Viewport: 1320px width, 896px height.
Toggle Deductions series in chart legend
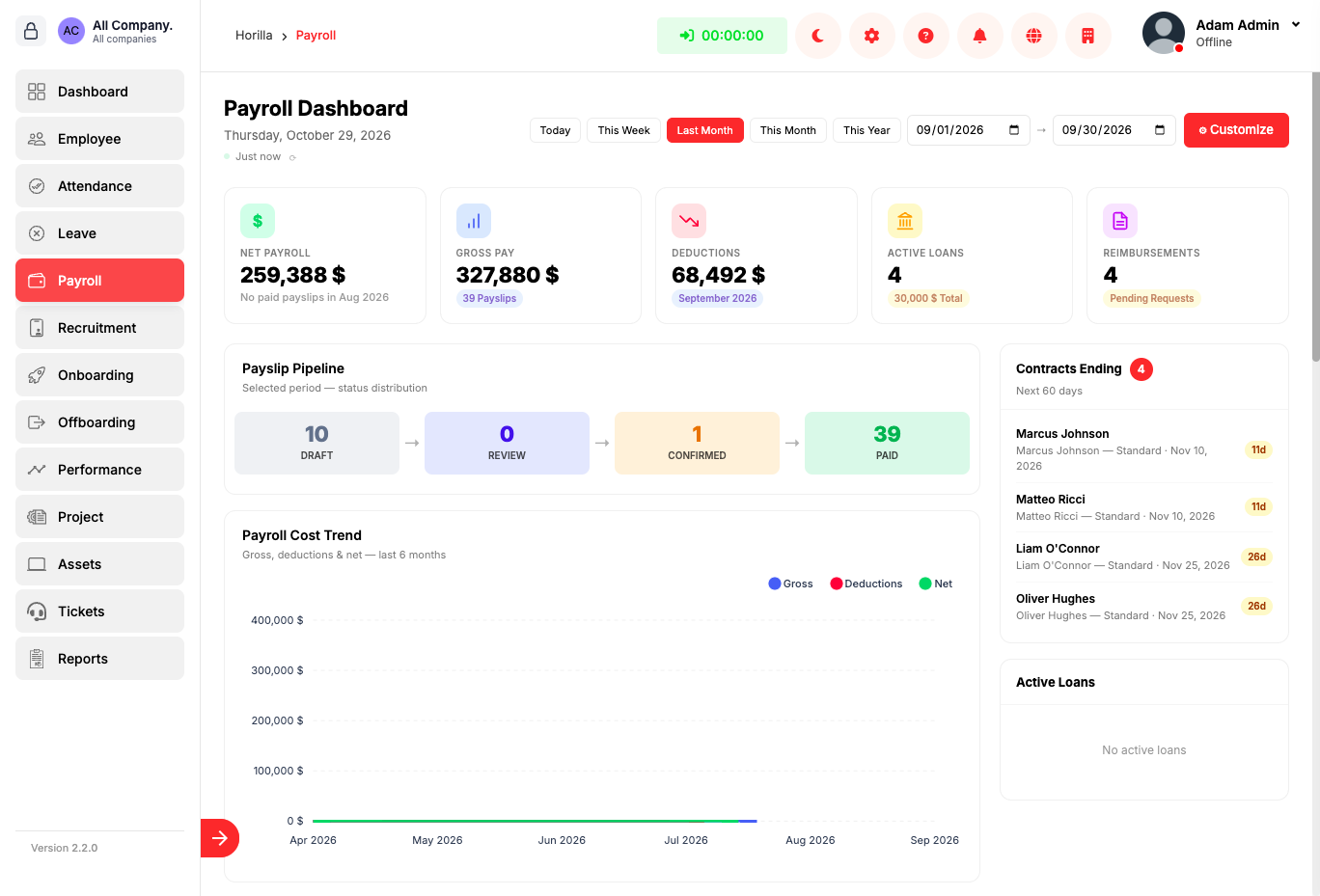(866, 584)
